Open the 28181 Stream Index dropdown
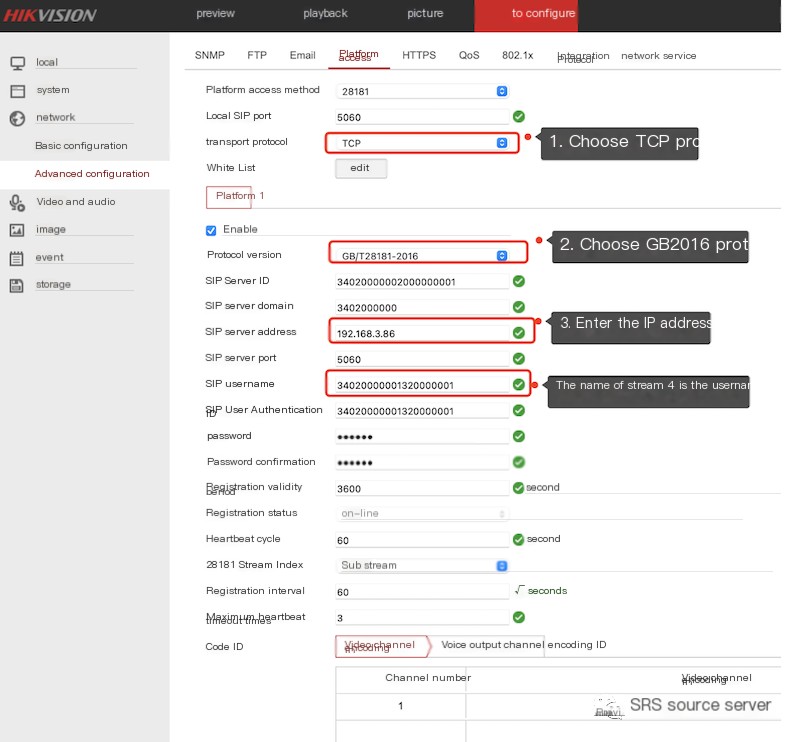This screenshot has width=785, height=742. click(x=422, y=565)
